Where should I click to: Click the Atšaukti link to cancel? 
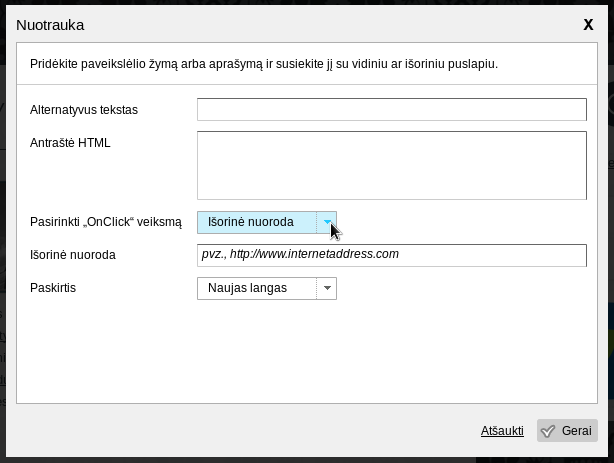click(502, 431)
